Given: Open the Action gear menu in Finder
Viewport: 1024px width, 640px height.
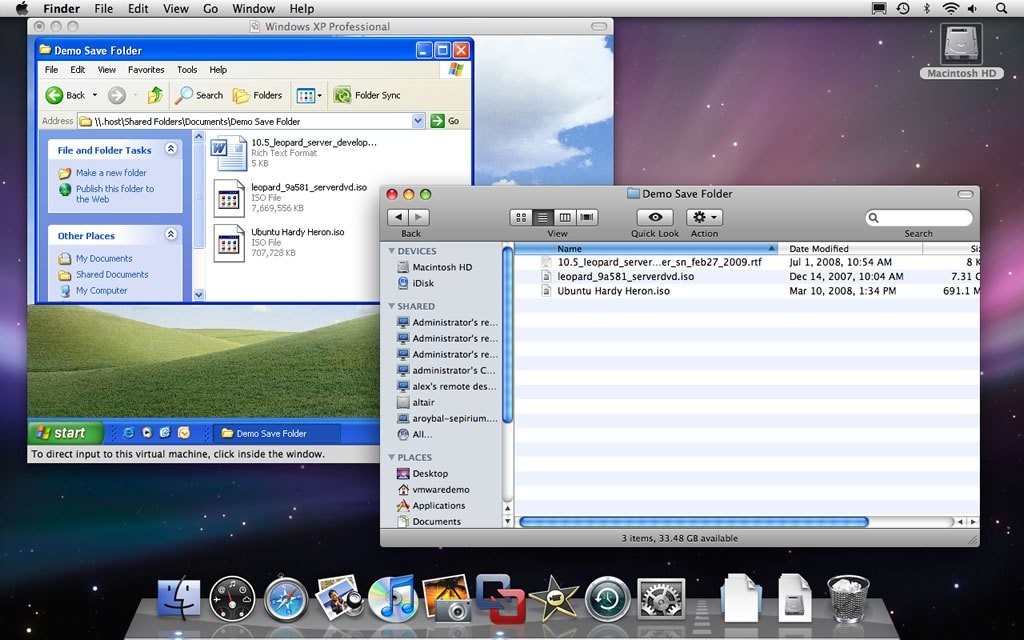Looking at the screenshot, I should (x=704, y=218).
